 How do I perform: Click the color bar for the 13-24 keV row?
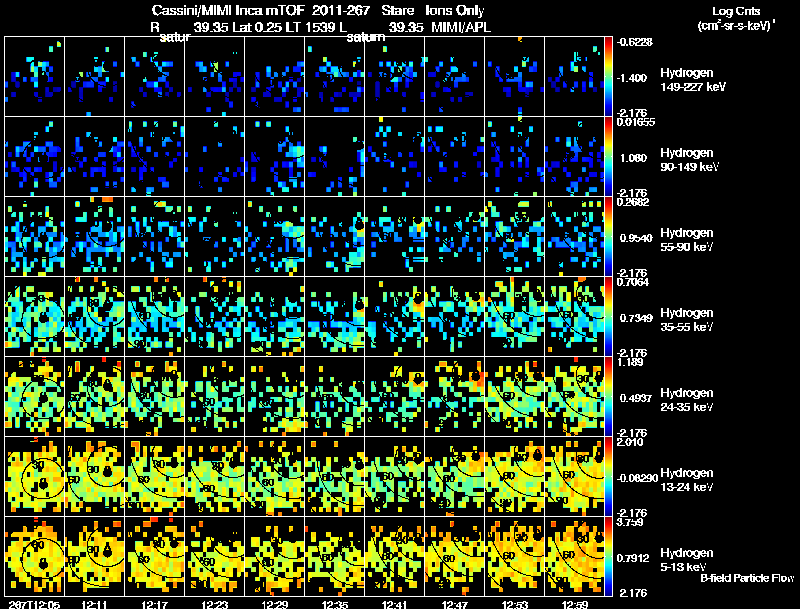coord(608,477)
